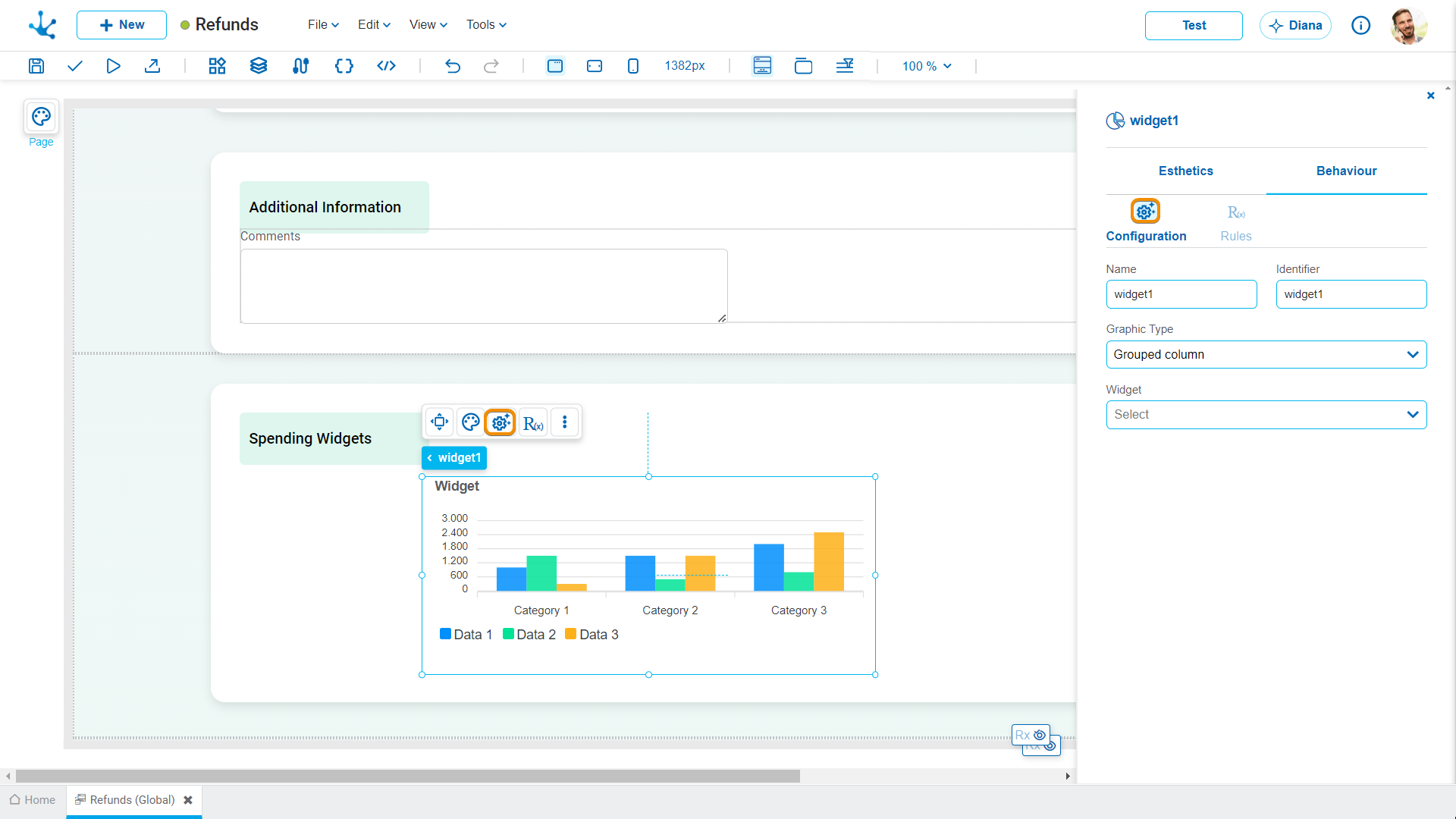Switch to tablet viewport preview
Viewport: 1456px width, 819px height.
click(x=595, y=66)
